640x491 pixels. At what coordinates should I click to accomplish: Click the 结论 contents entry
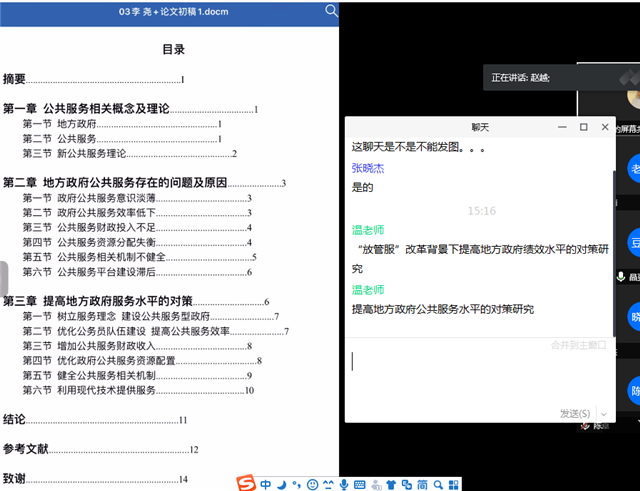pyautogui.click(x=95, y=420)
